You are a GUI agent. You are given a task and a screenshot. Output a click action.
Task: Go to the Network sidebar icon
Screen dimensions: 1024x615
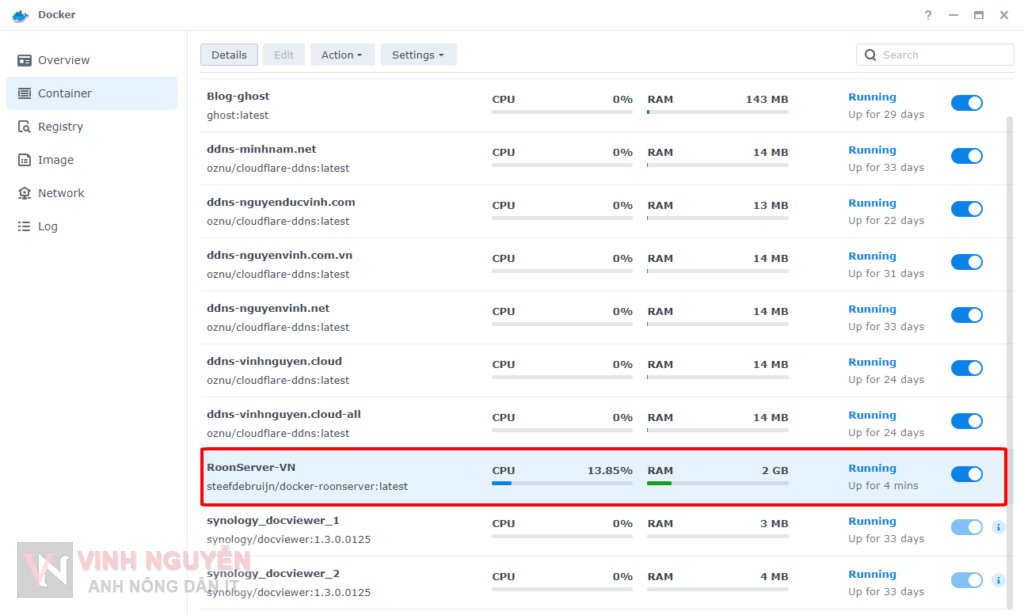(24, 193)
